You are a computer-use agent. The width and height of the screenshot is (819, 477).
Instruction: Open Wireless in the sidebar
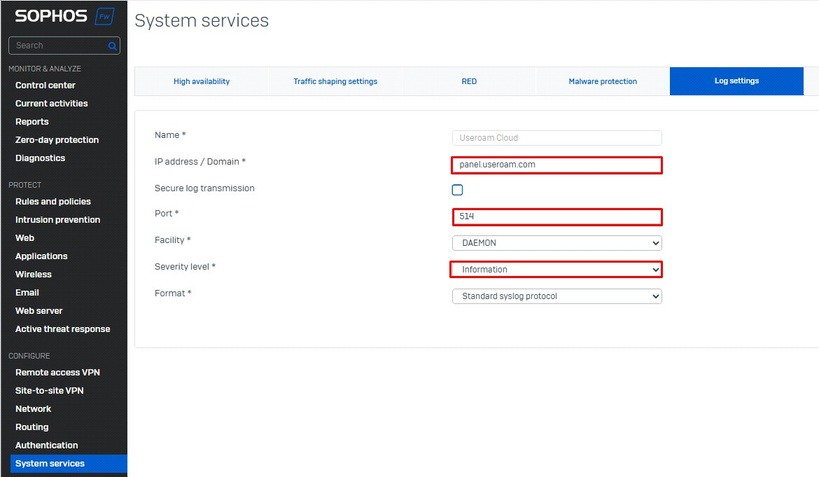33,275
